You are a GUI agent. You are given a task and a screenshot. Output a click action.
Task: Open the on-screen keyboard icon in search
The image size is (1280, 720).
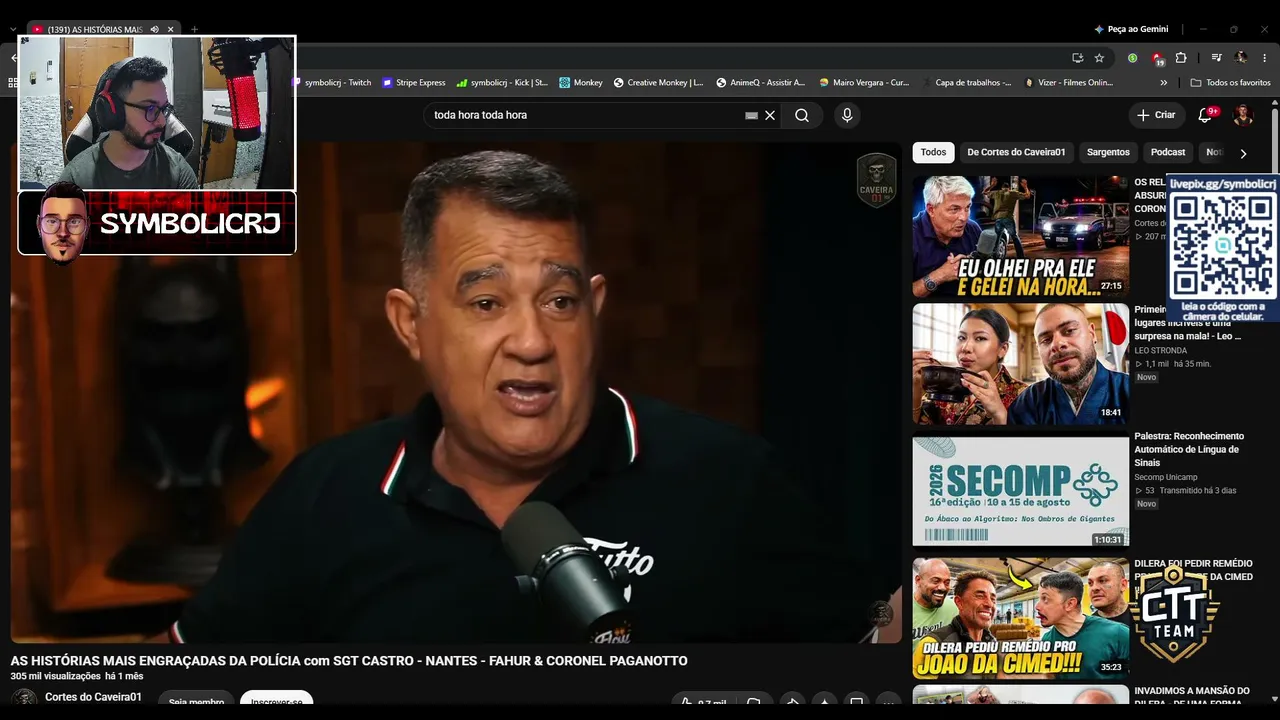pos(752,115)
